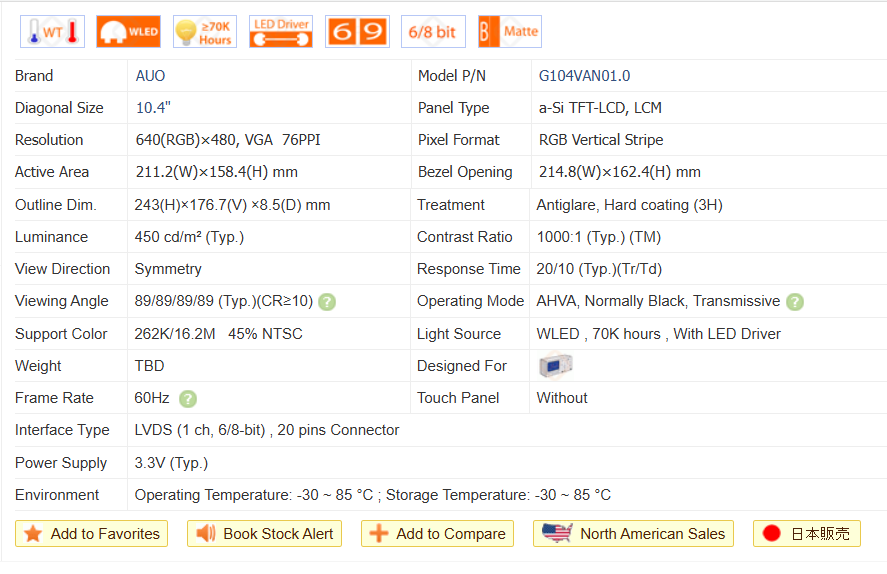Click the 6/8 bit color depth icon
Image resolution: width=887 pixels, height=574 pixels.
point(432,32)
